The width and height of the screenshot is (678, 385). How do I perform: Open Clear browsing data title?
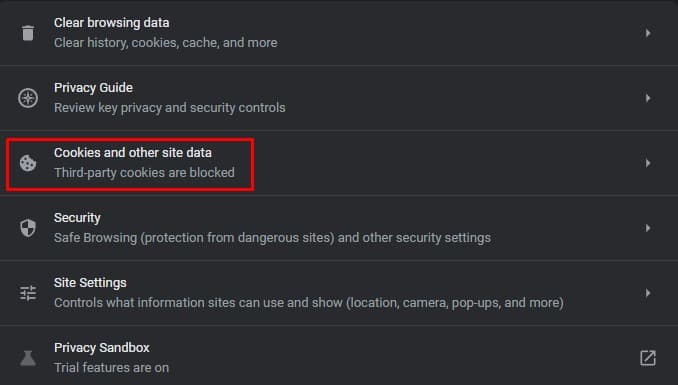(x=112, y=23)
